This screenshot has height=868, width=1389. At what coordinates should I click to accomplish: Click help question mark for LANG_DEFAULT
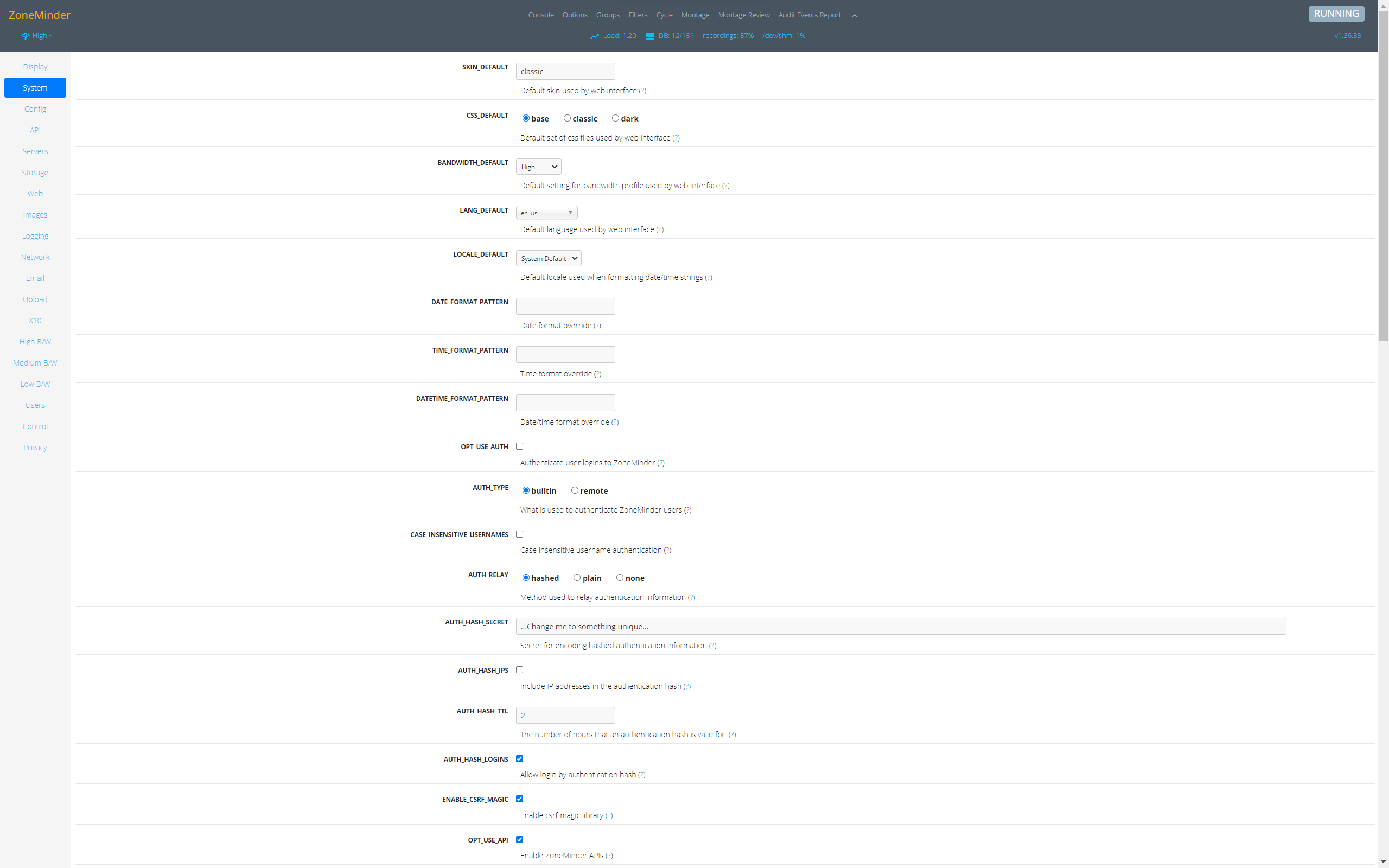[660, 229]
